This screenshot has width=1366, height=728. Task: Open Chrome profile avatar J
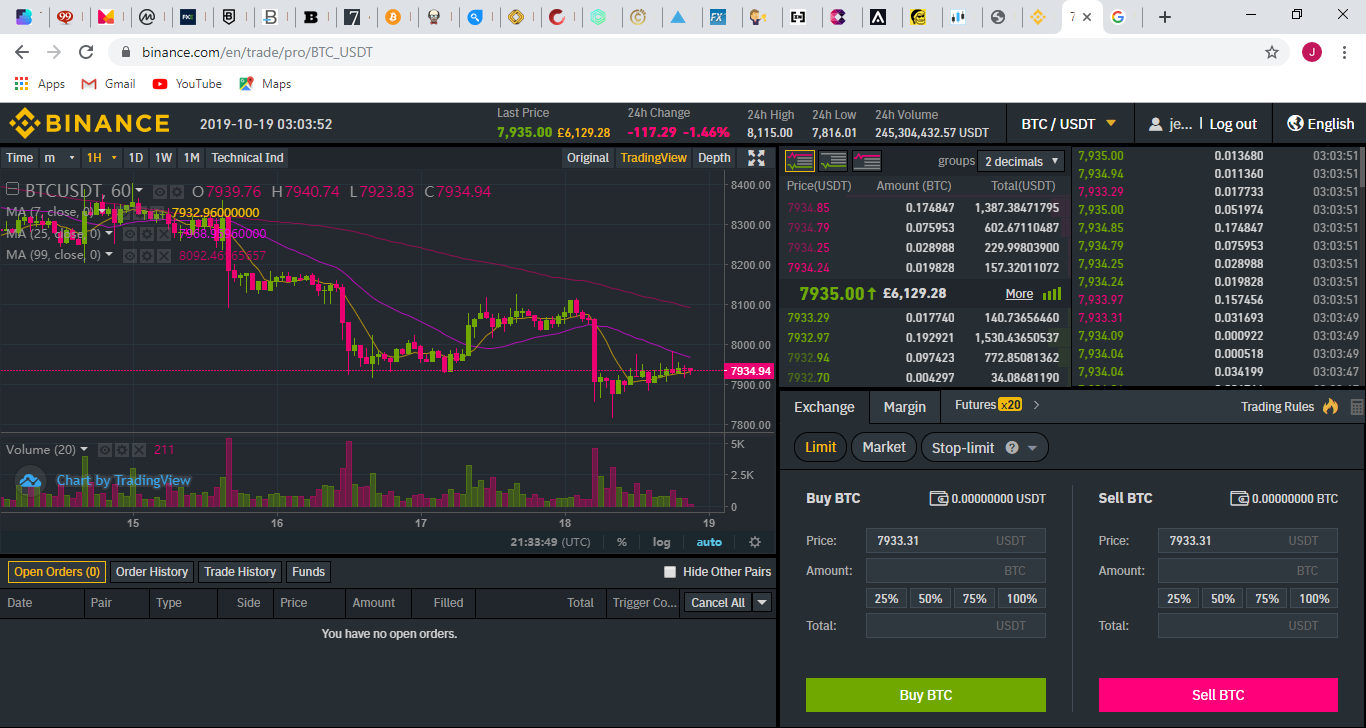pos(1312,52)
